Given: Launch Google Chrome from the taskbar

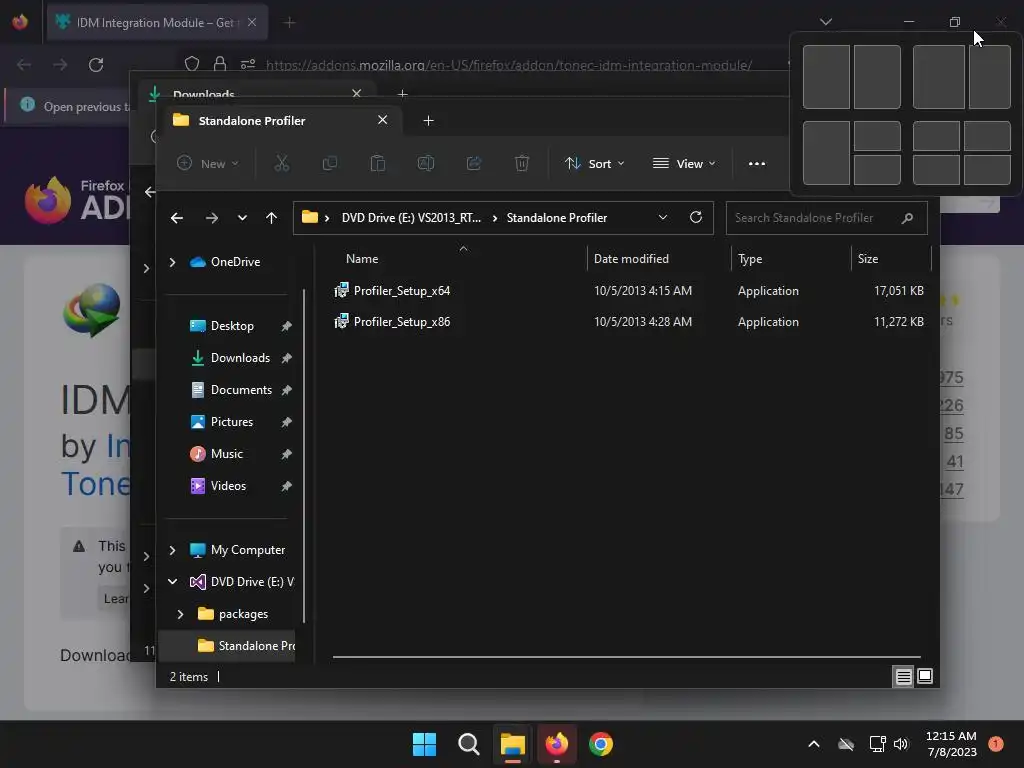Looking at the screenshot, I should point(601,744).
